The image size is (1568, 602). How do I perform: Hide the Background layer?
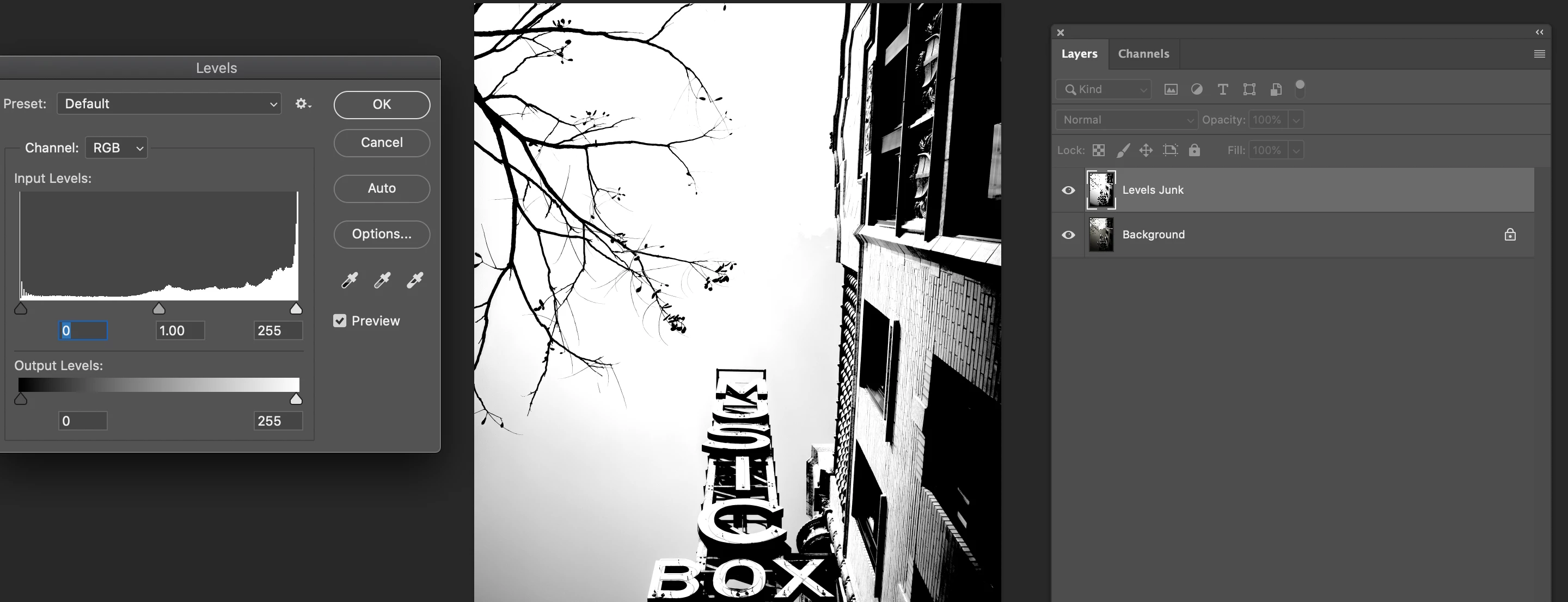(1068, 235)
